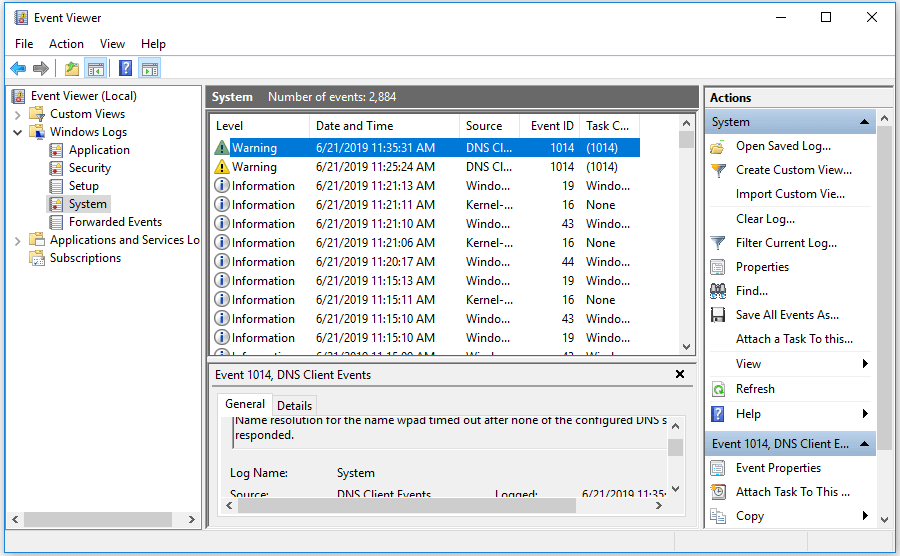
Task: Collapse the System section in Actions pane
Action: pos(864,122)
